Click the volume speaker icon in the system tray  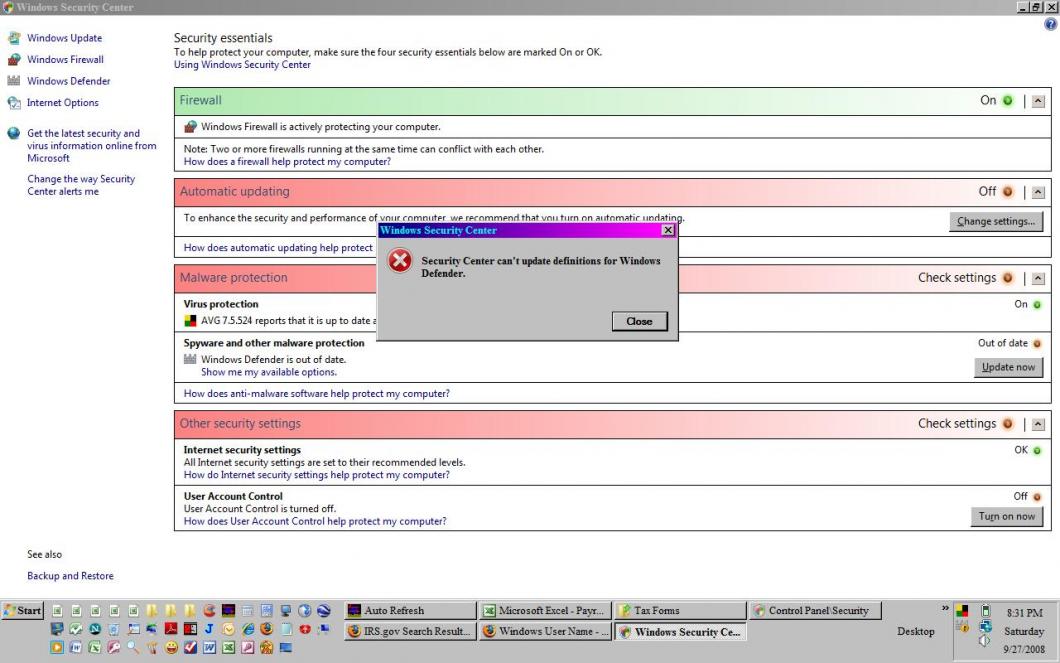[x=984, y=640]
